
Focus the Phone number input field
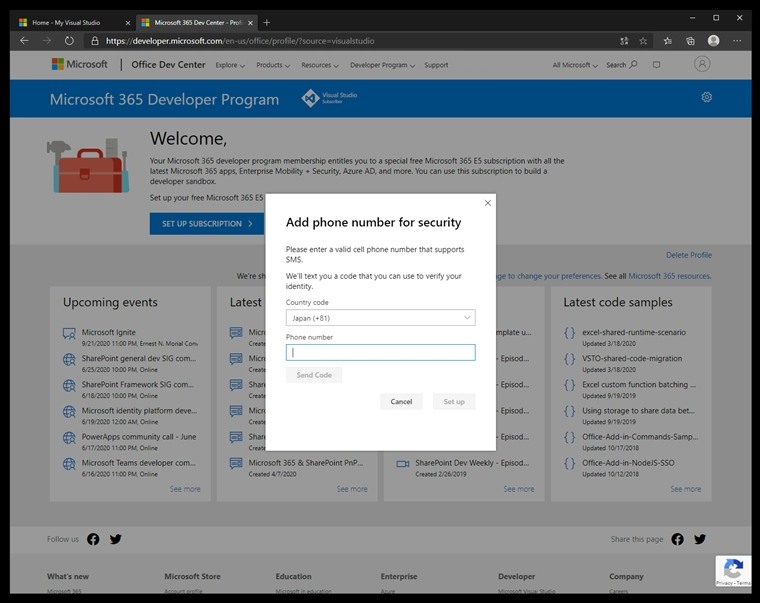tap(380, 352)
